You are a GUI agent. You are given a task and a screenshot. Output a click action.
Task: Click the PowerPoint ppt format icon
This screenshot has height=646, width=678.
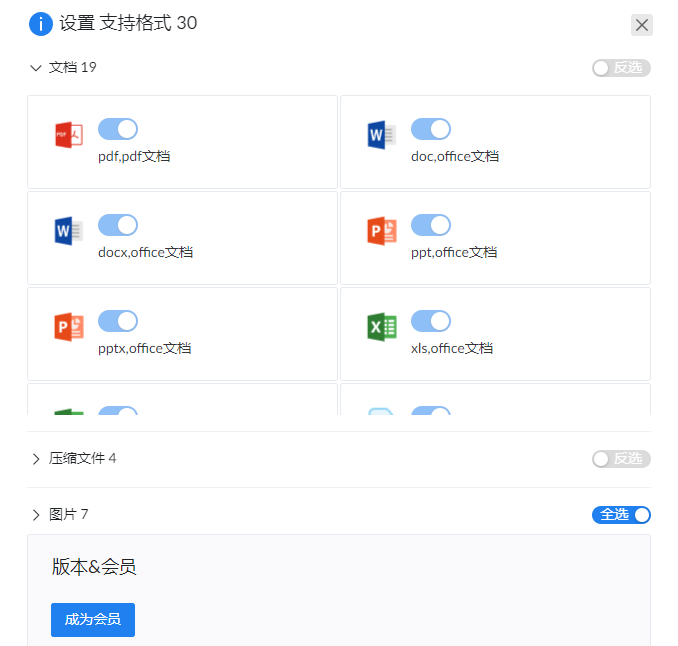pos(382,230)
